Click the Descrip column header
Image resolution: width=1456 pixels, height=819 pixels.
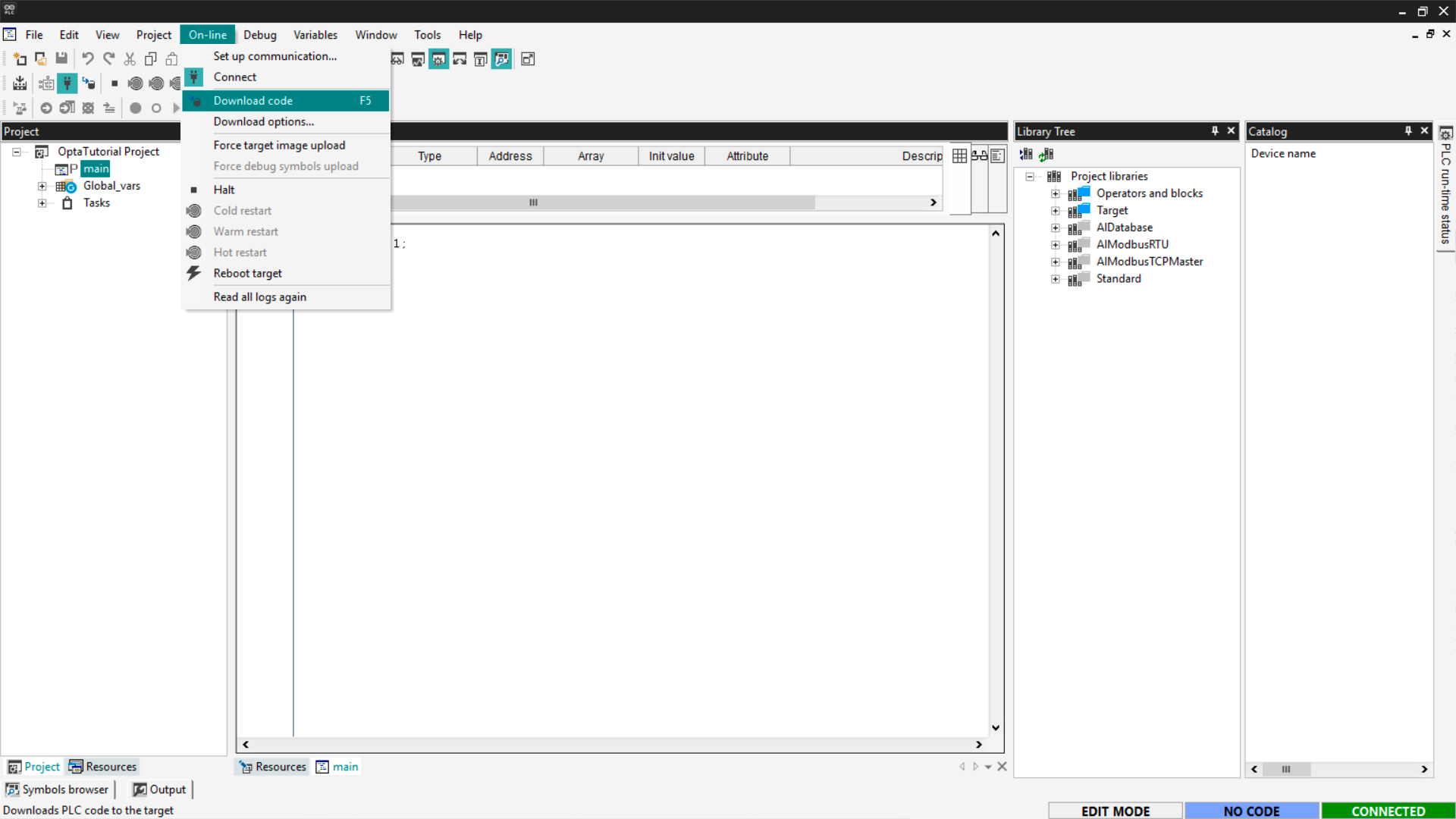921,156
